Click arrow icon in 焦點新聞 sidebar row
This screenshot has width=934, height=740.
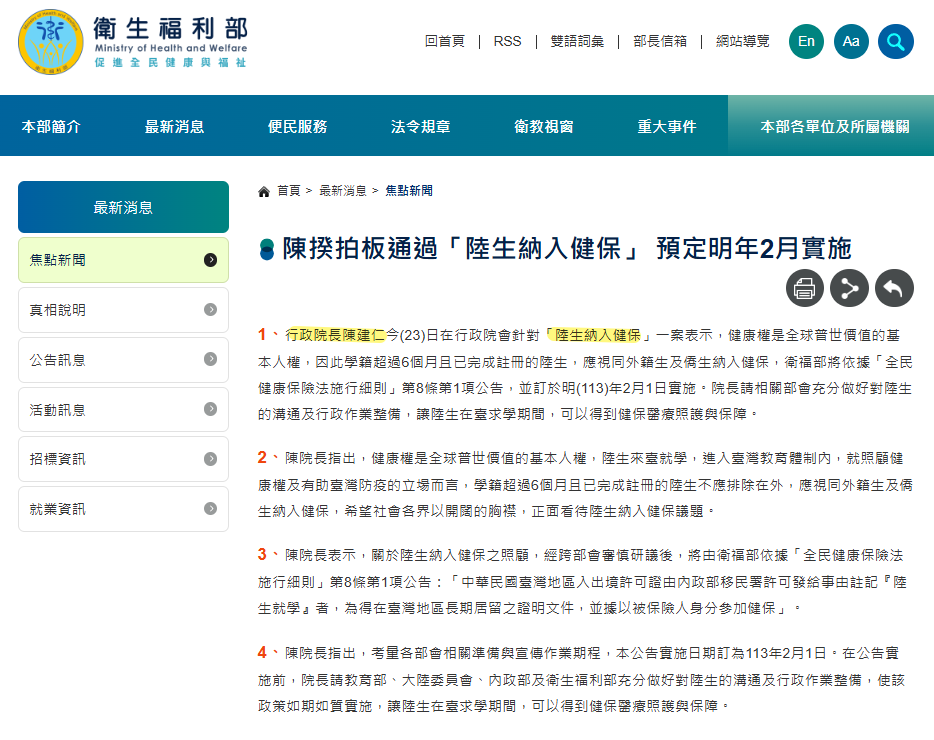pos(210,260)
